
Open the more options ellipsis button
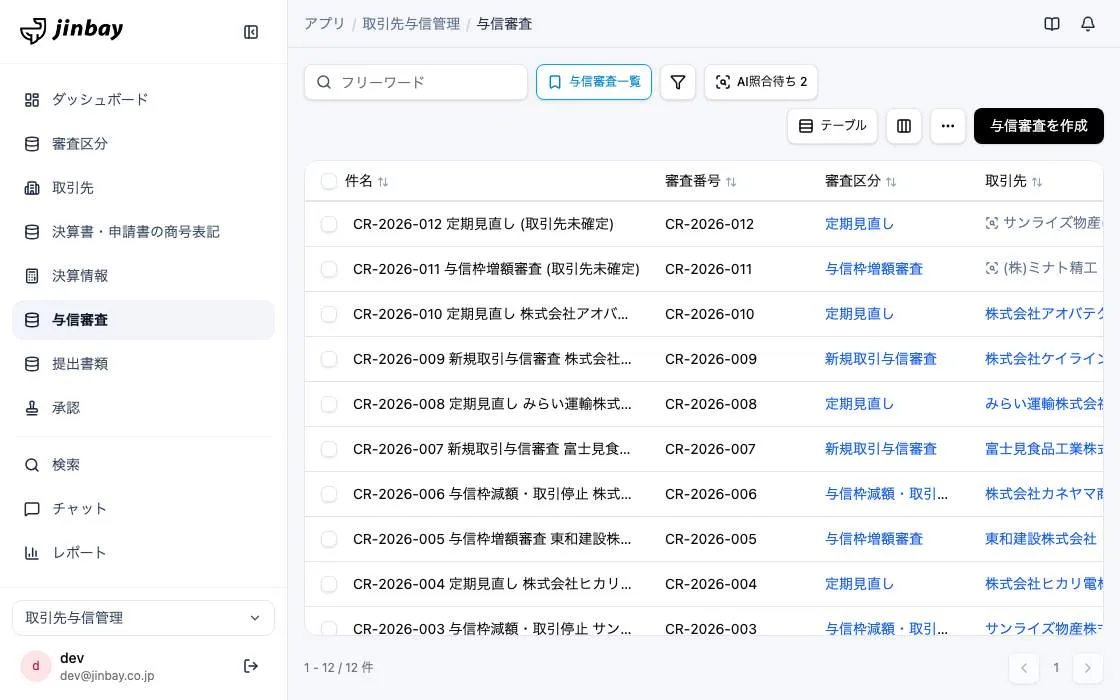(948, 126)
